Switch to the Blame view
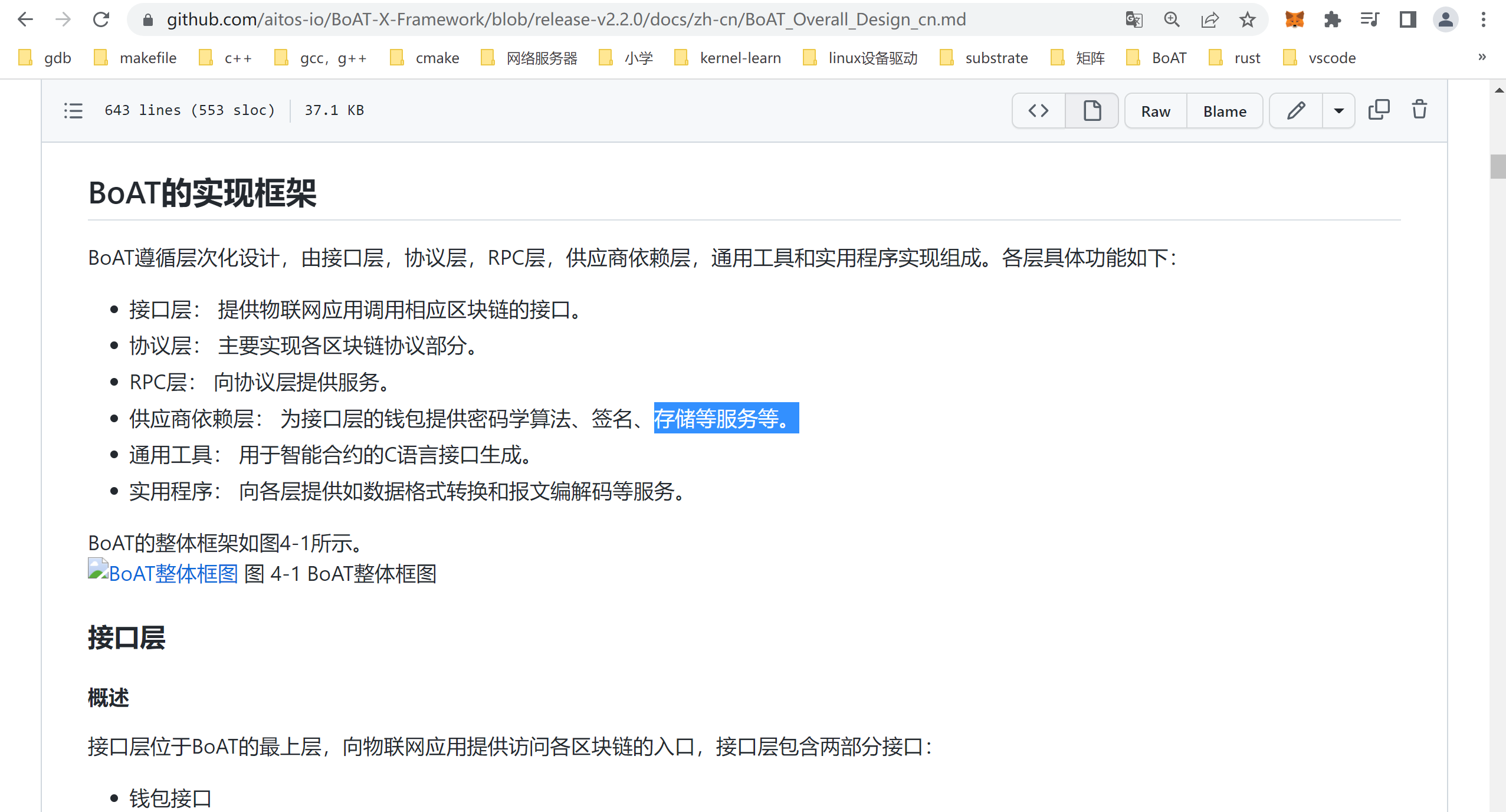Viewport: 1506px width, 812px height. point(1224,110)
